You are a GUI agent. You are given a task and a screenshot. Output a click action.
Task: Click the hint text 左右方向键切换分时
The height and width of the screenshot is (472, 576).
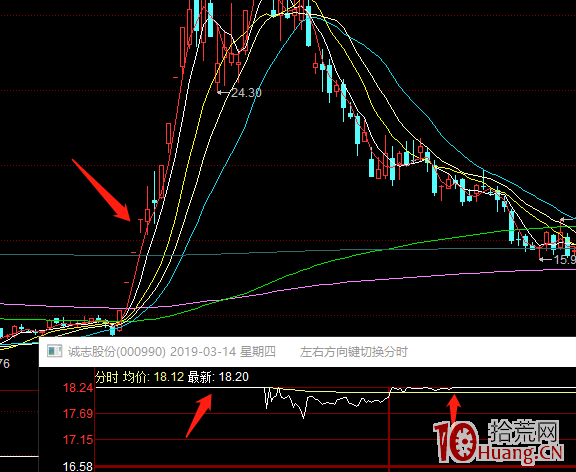[x=353, y=352]
